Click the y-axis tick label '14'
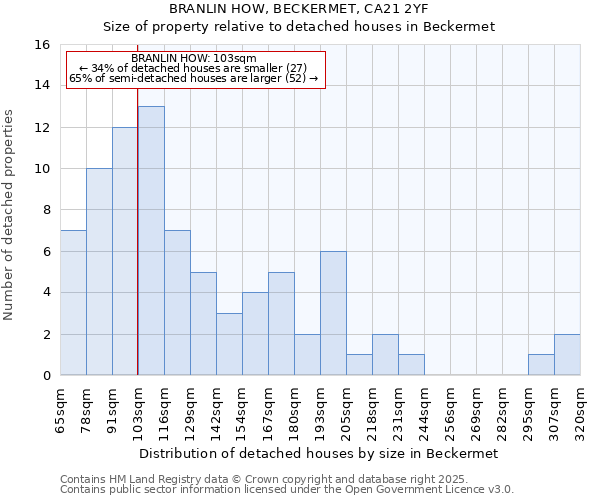 click(42, 85)
